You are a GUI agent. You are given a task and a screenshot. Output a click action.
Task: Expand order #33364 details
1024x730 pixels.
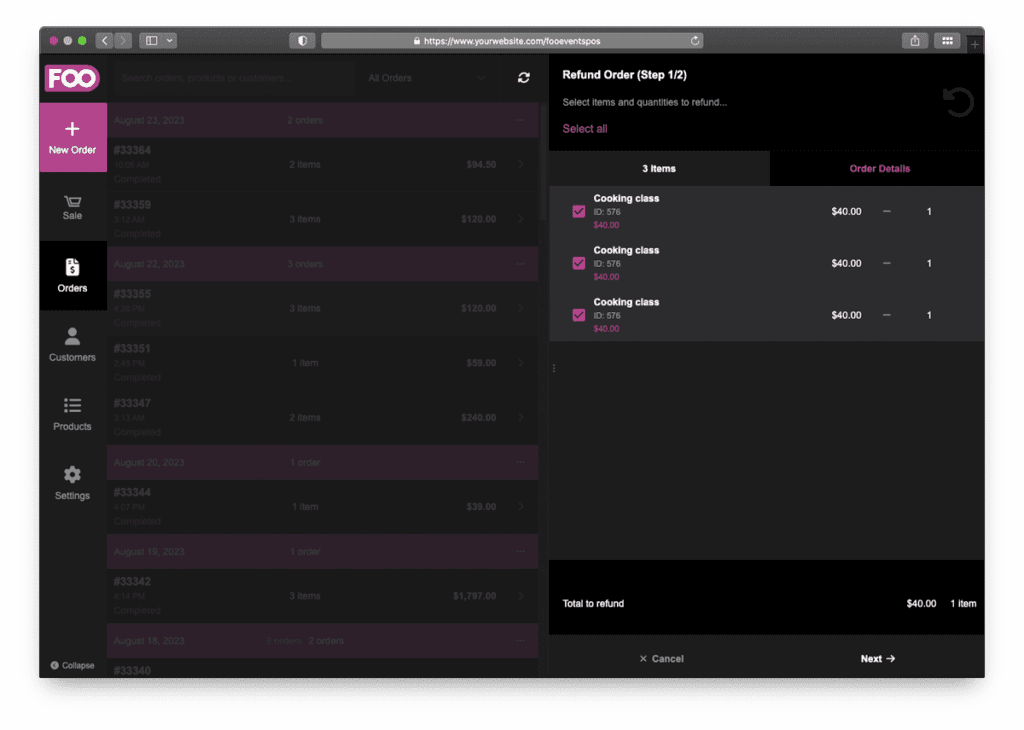(x=520, y=166)
